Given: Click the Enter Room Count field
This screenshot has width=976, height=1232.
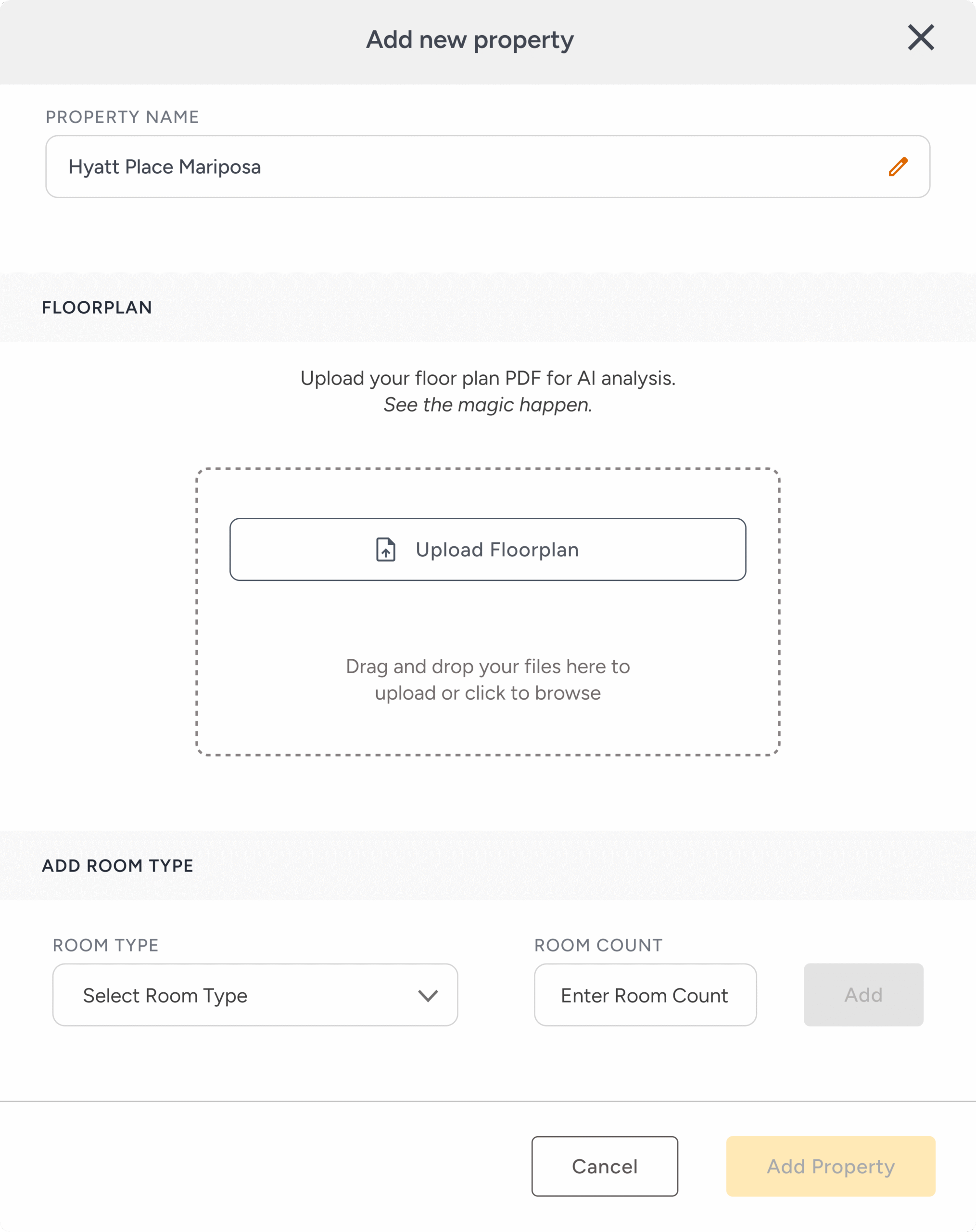Looking at the screenshot, I should [645, 995].
